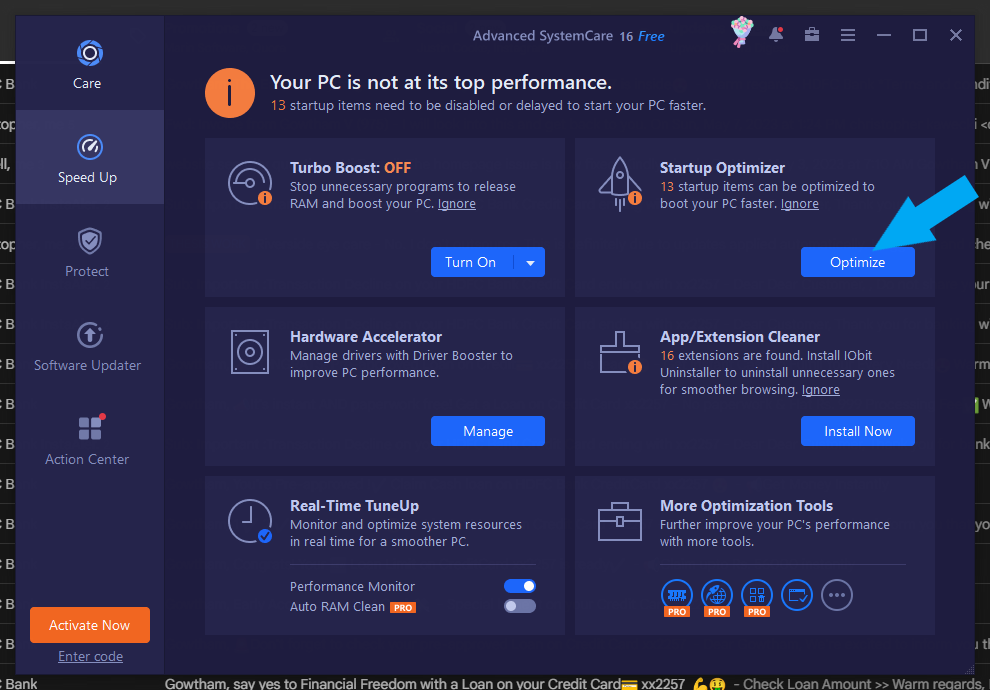Open the third PRO grid tool icon
990x690 pixels.
tap(757, 597)
